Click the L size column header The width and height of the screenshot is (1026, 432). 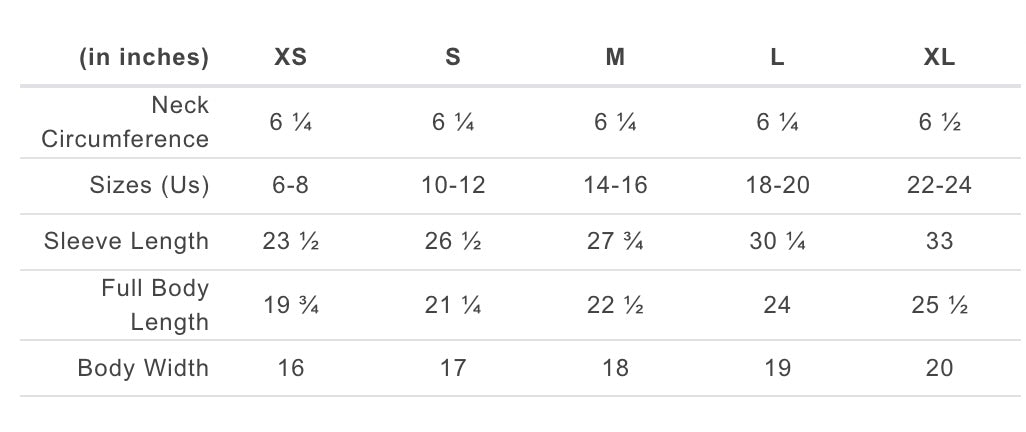777,57
